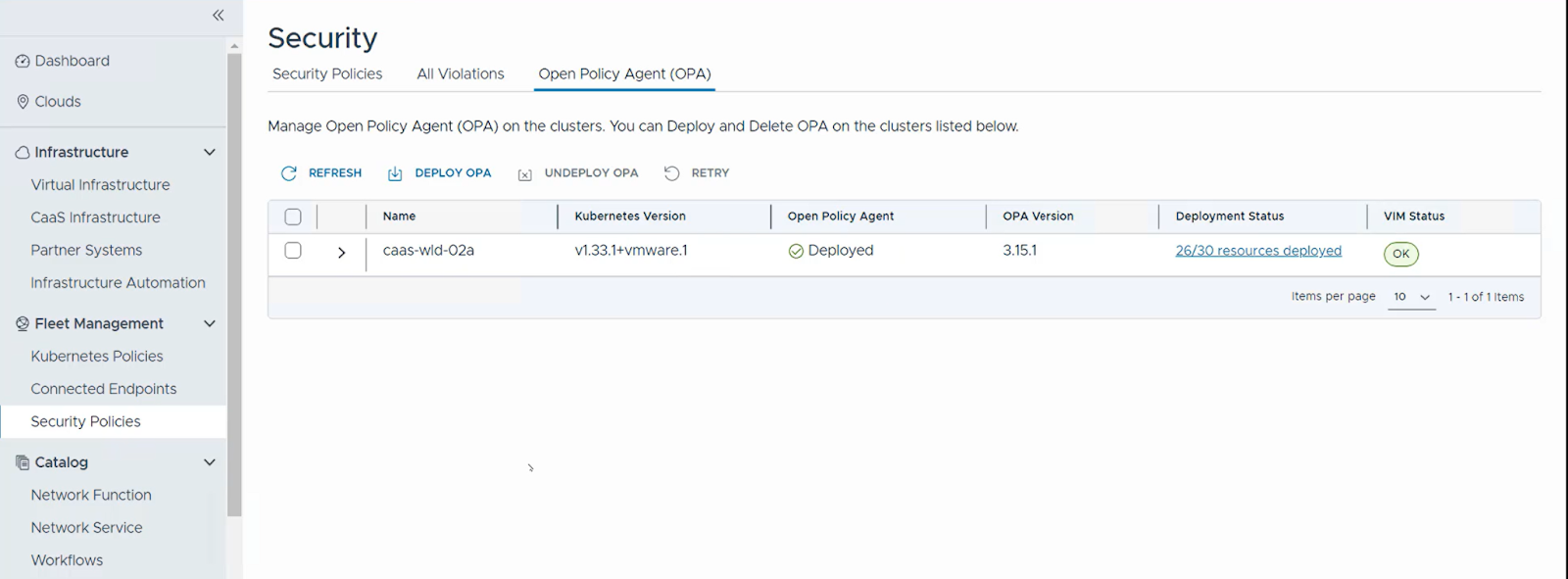Click the Refresh circular arrow icon

288,173
